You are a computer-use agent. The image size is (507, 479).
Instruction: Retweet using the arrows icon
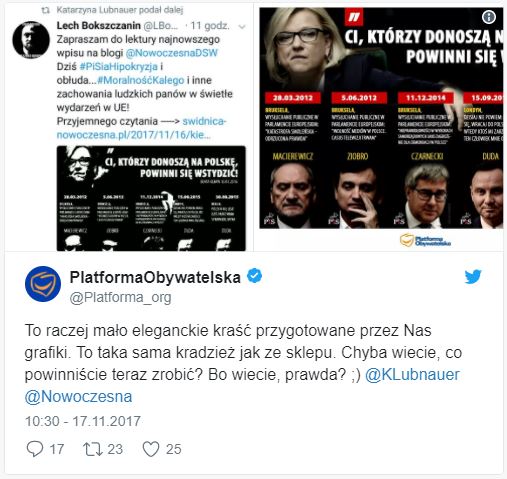click(x=93, y=449)
